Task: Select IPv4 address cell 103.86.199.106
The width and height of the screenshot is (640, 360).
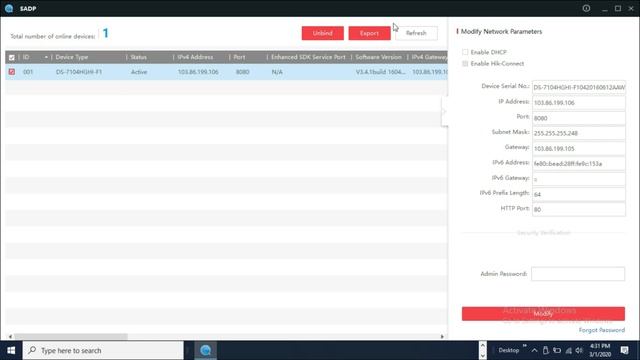Action: click(198, 72)
